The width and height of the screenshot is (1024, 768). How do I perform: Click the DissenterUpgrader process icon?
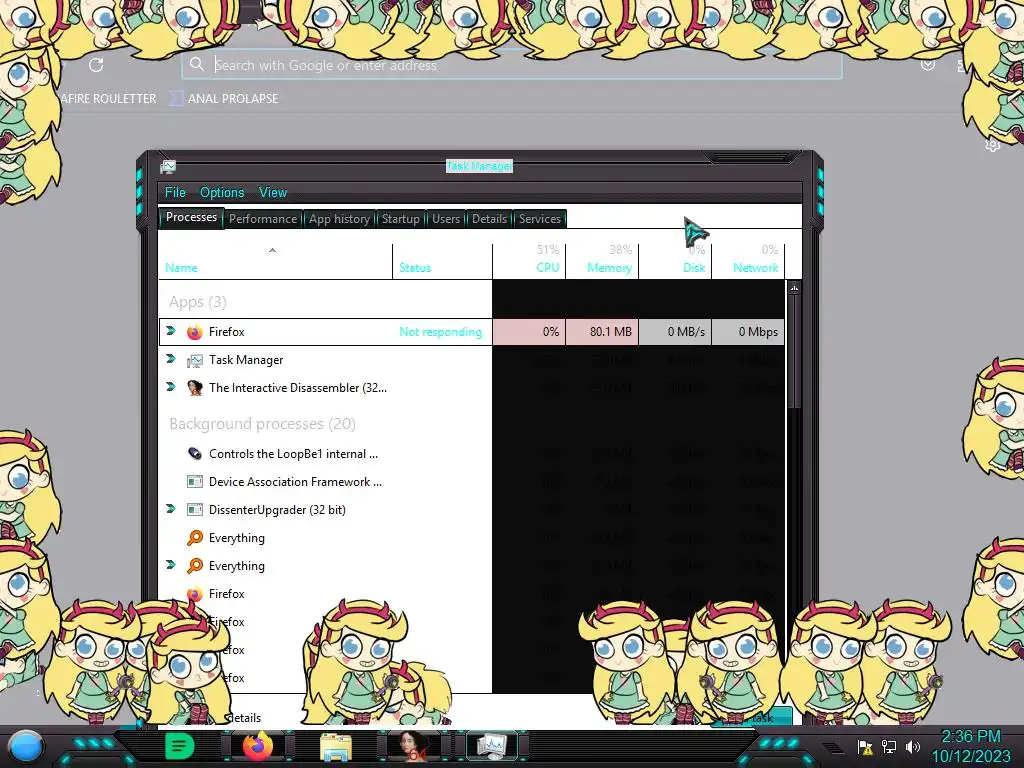[x=195, y=509]
